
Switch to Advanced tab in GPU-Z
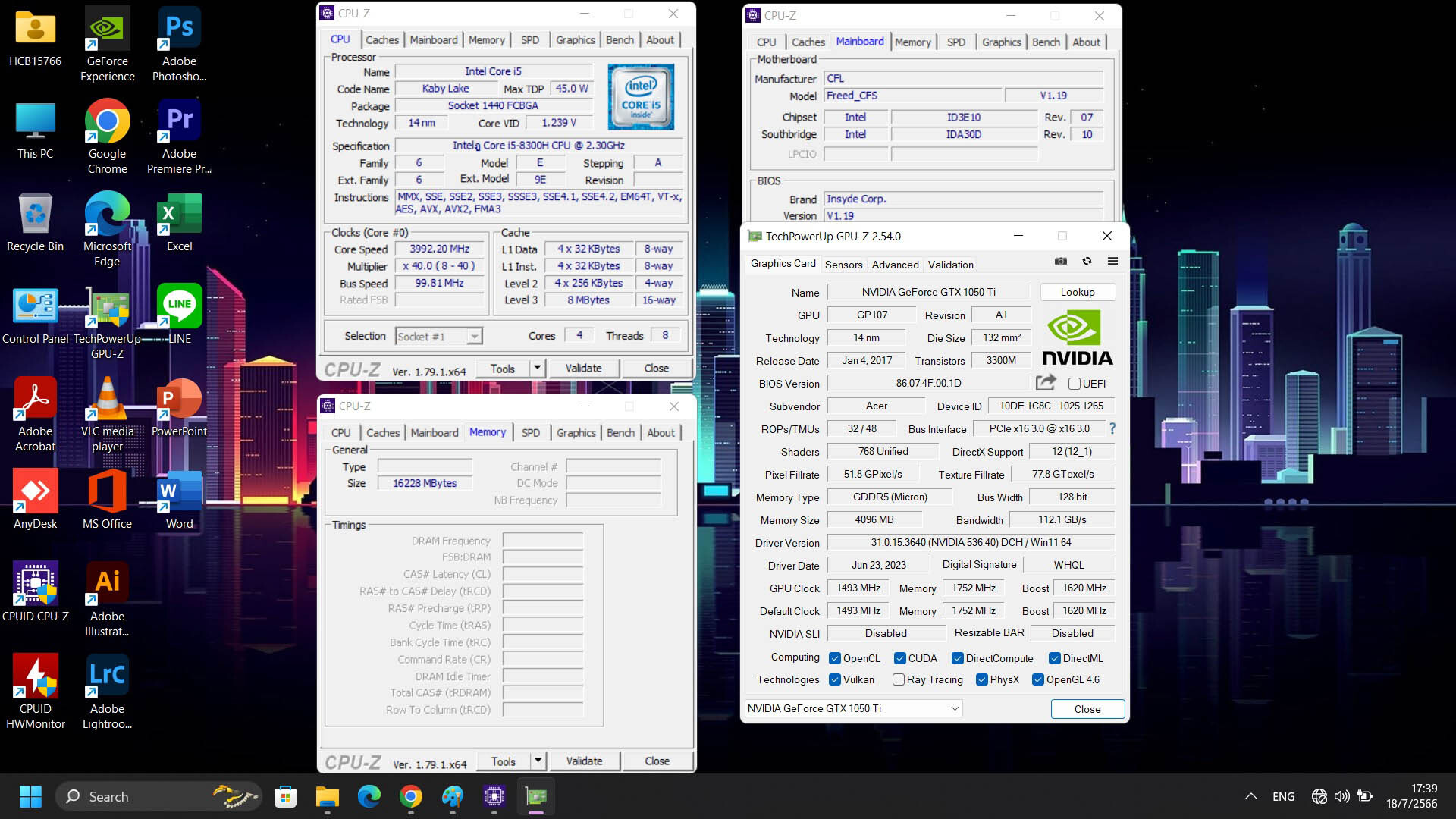(895, 264)
